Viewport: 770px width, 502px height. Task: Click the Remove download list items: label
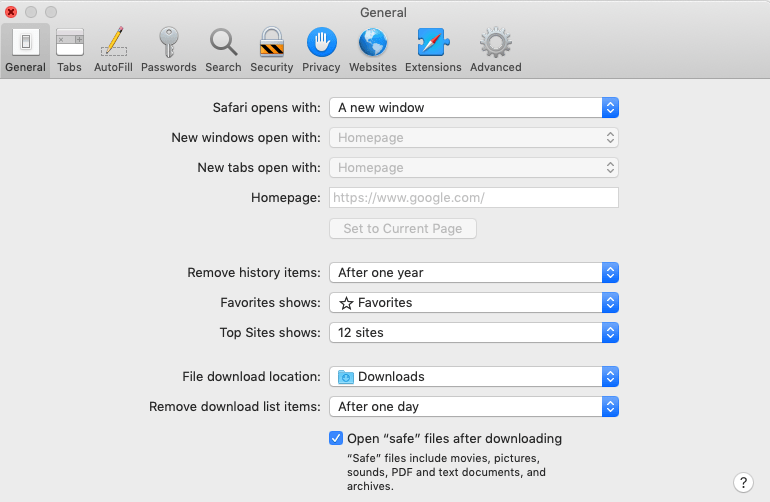click(x=235, y=407)
